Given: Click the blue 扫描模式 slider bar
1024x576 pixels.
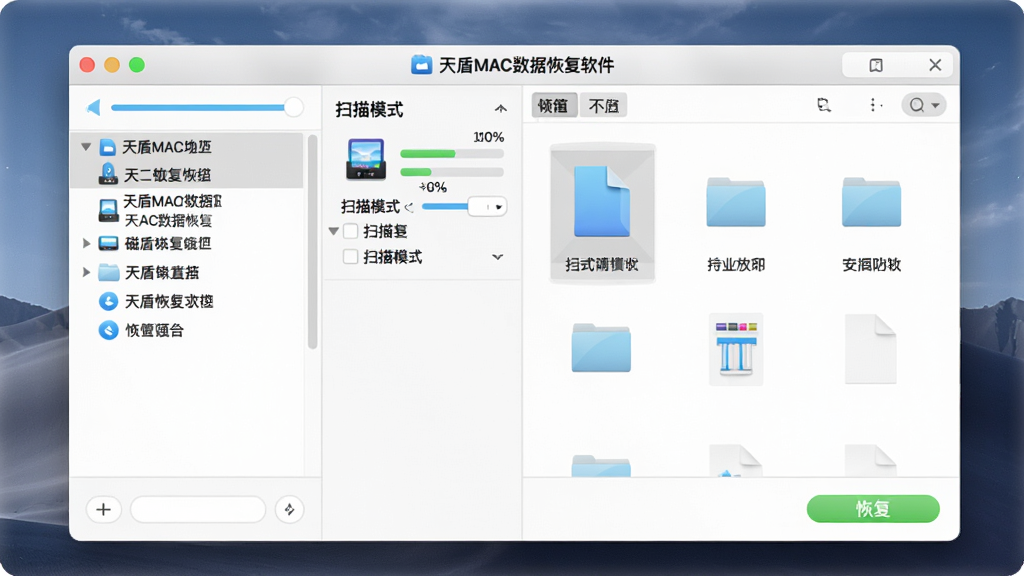Looking at the screenshot, I should click(445, 206).
